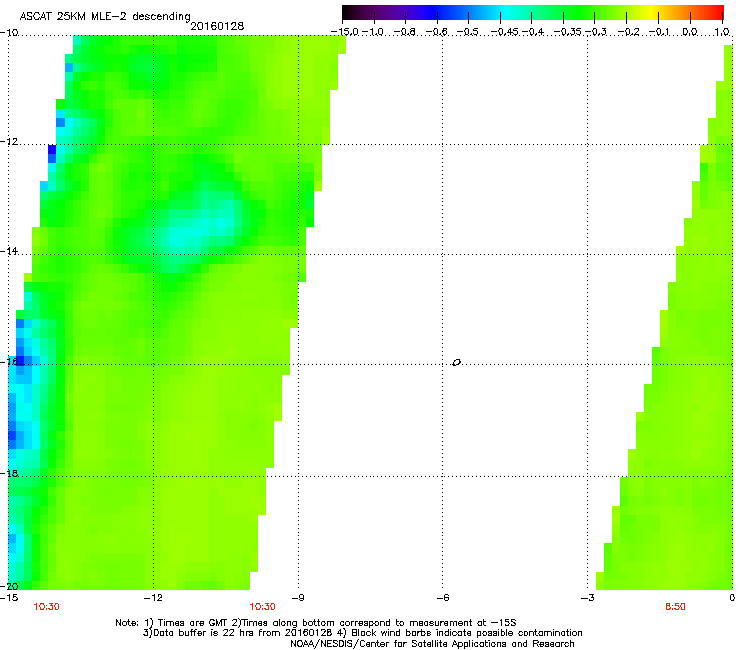Click the -15.0 label on the color scale
The height and width of the screenshot is (650, 740).
tap(345, 32)
